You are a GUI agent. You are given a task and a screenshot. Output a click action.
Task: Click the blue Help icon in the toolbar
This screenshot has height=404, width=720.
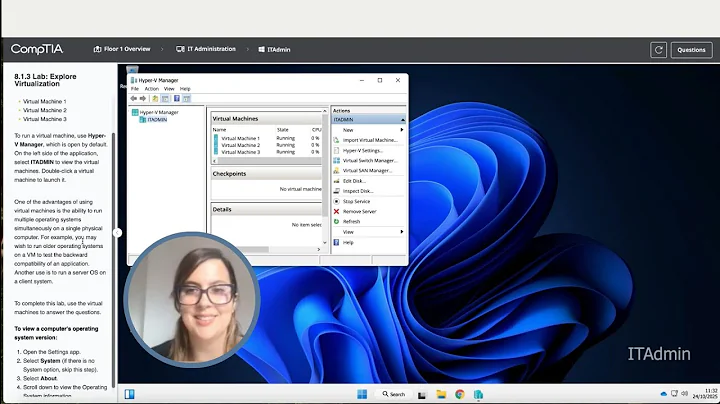tap(176, 99)
